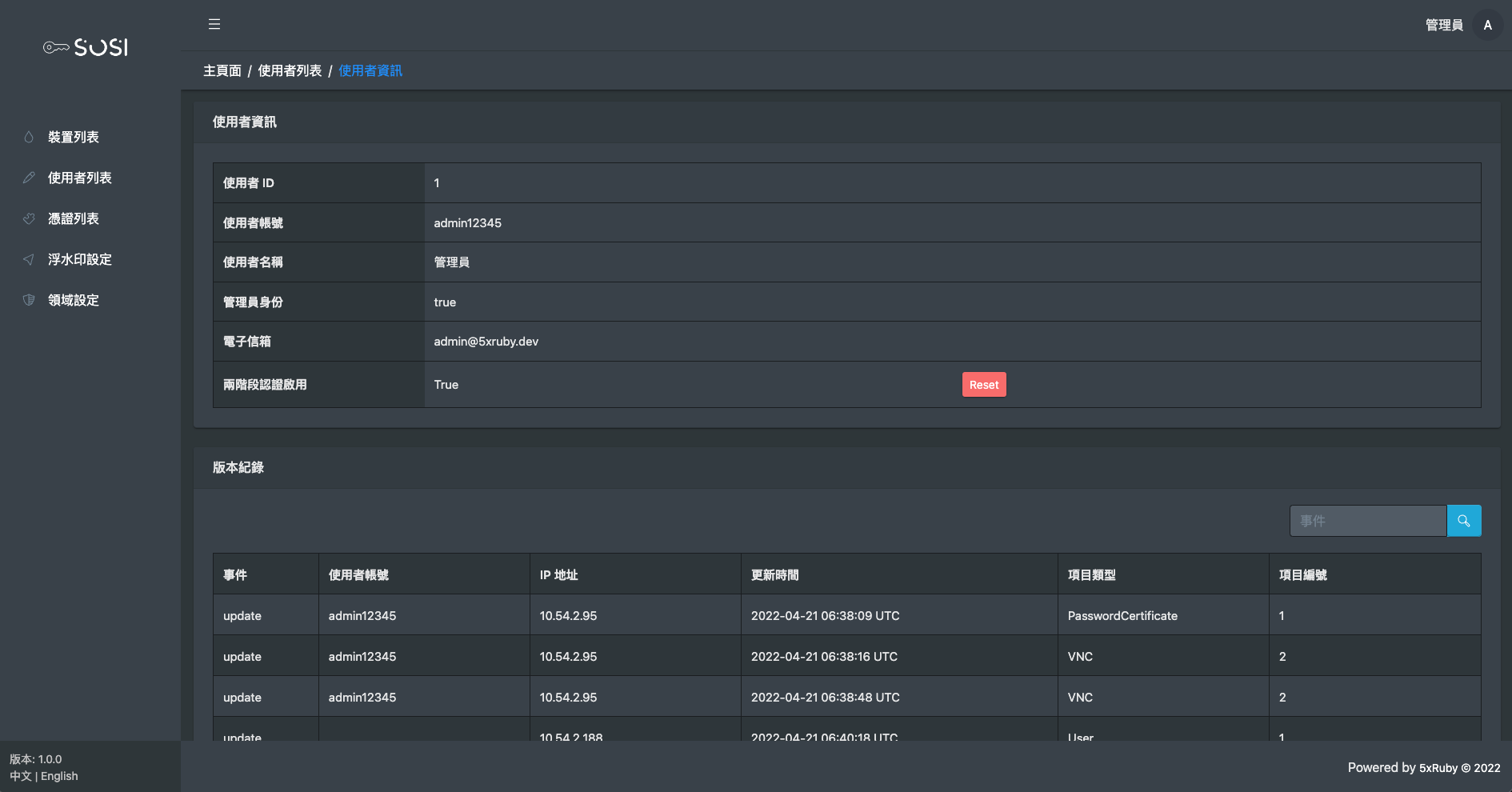Open 裝置列表 in the sidebar

(x=74, y=137)
